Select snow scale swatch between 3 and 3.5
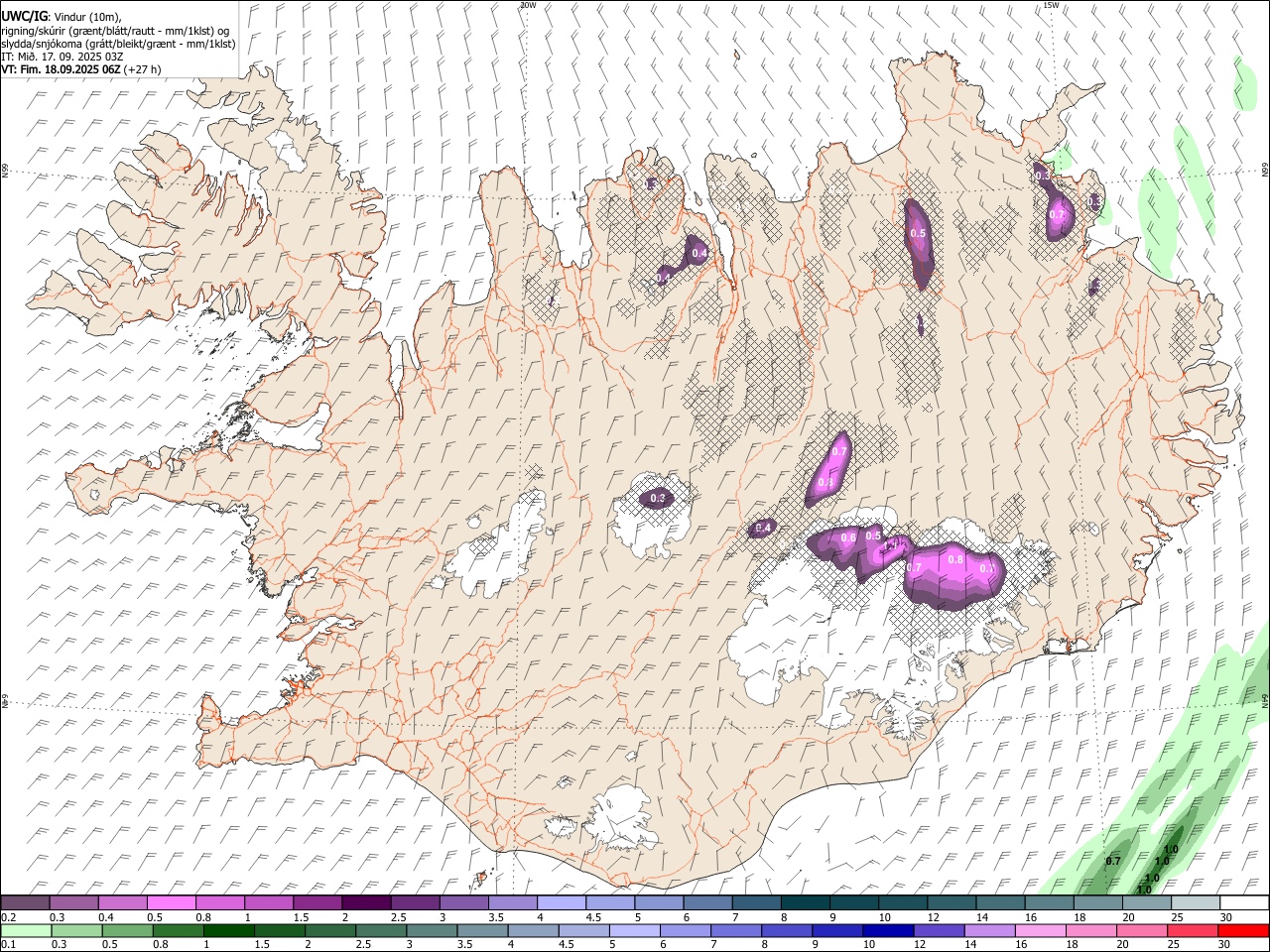 pyautogui.click(x=463, y=903)
